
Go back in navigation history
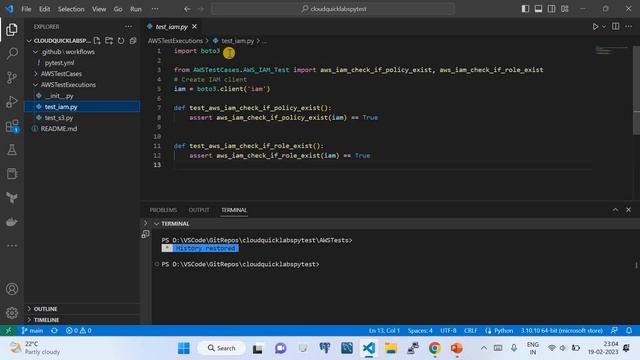187,9
